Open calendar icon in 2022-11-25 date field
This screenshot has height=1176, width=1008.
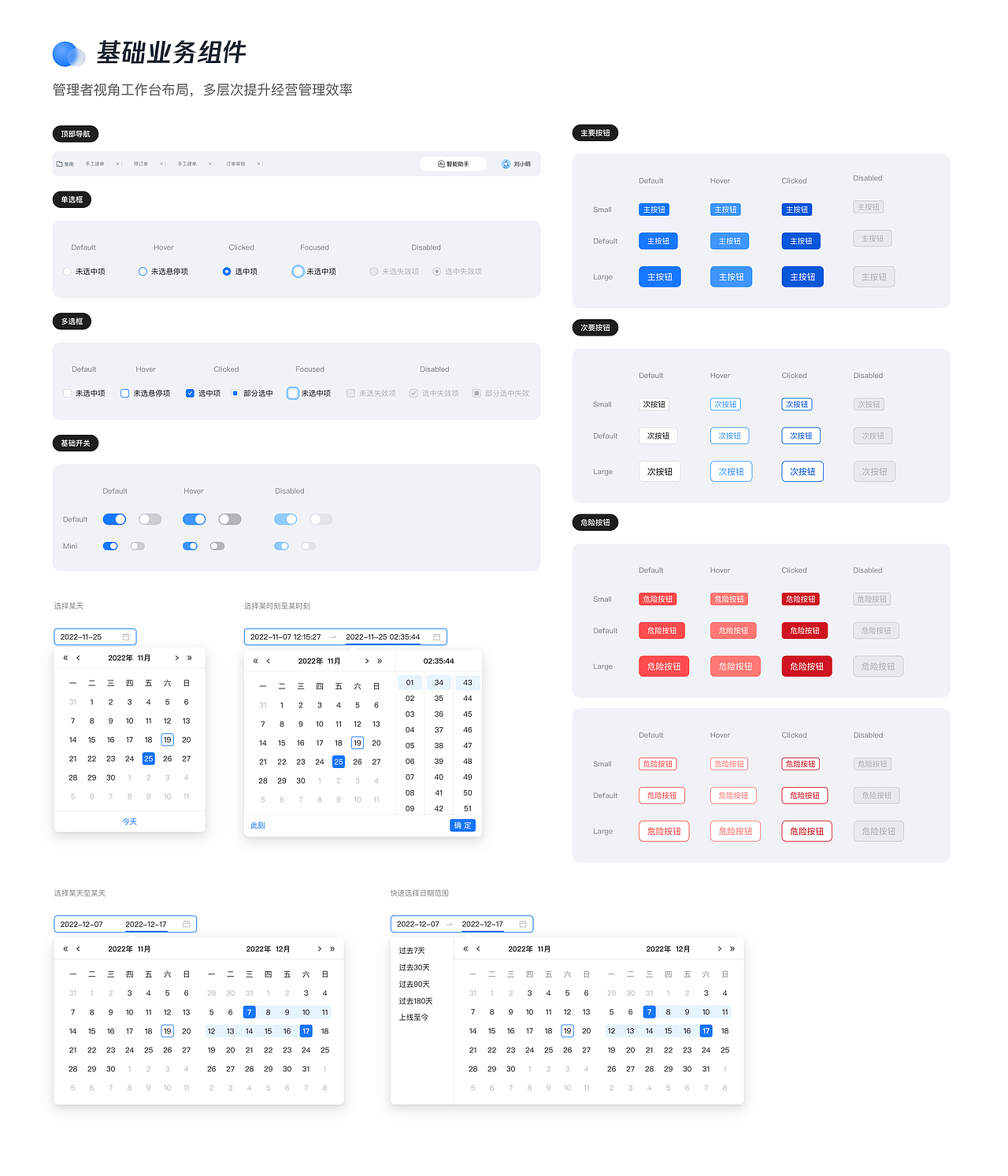[x=126, y=636]
